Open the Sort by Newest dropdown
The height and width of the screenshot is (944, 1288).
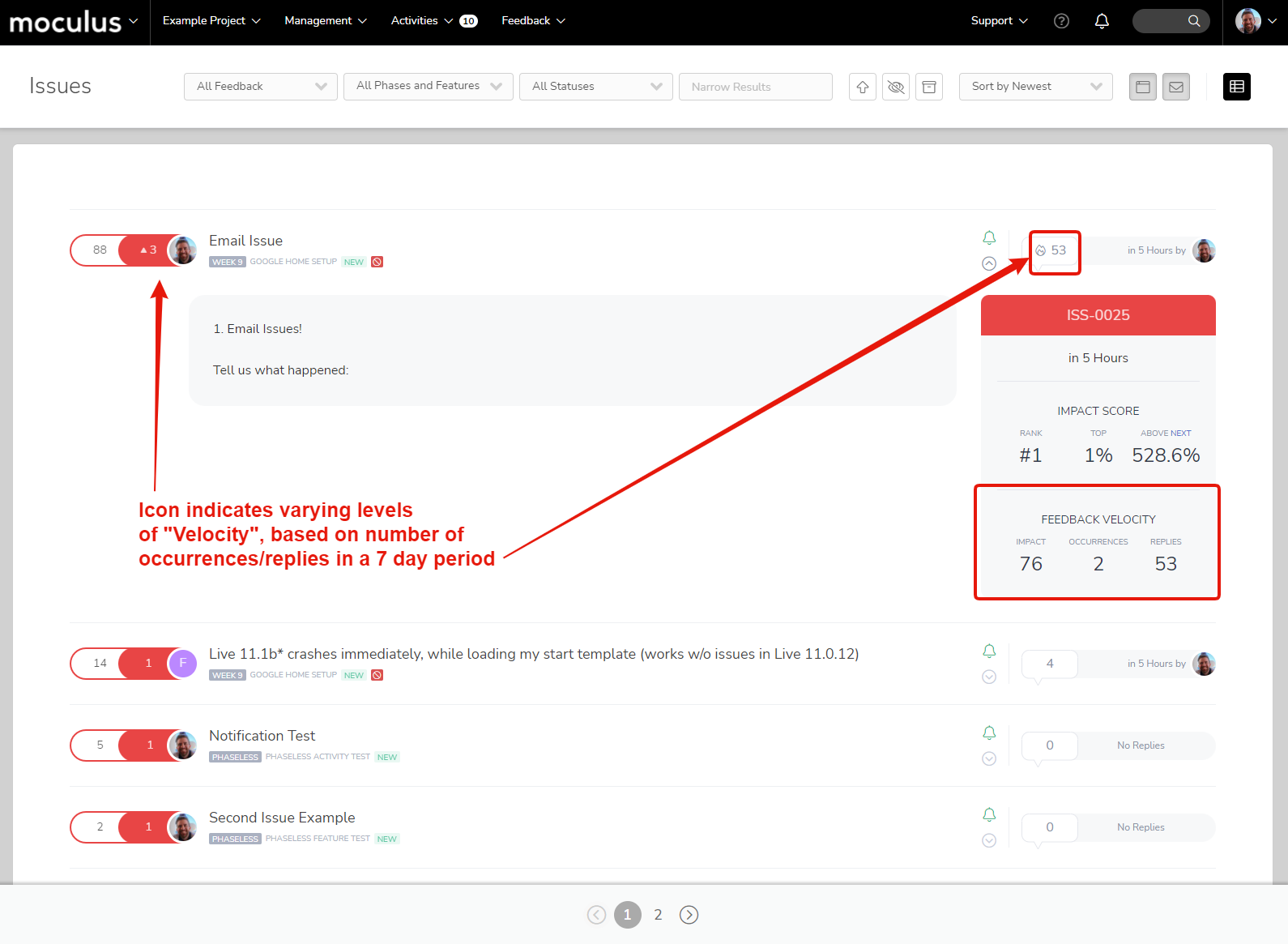click(x=1035, y=87)
